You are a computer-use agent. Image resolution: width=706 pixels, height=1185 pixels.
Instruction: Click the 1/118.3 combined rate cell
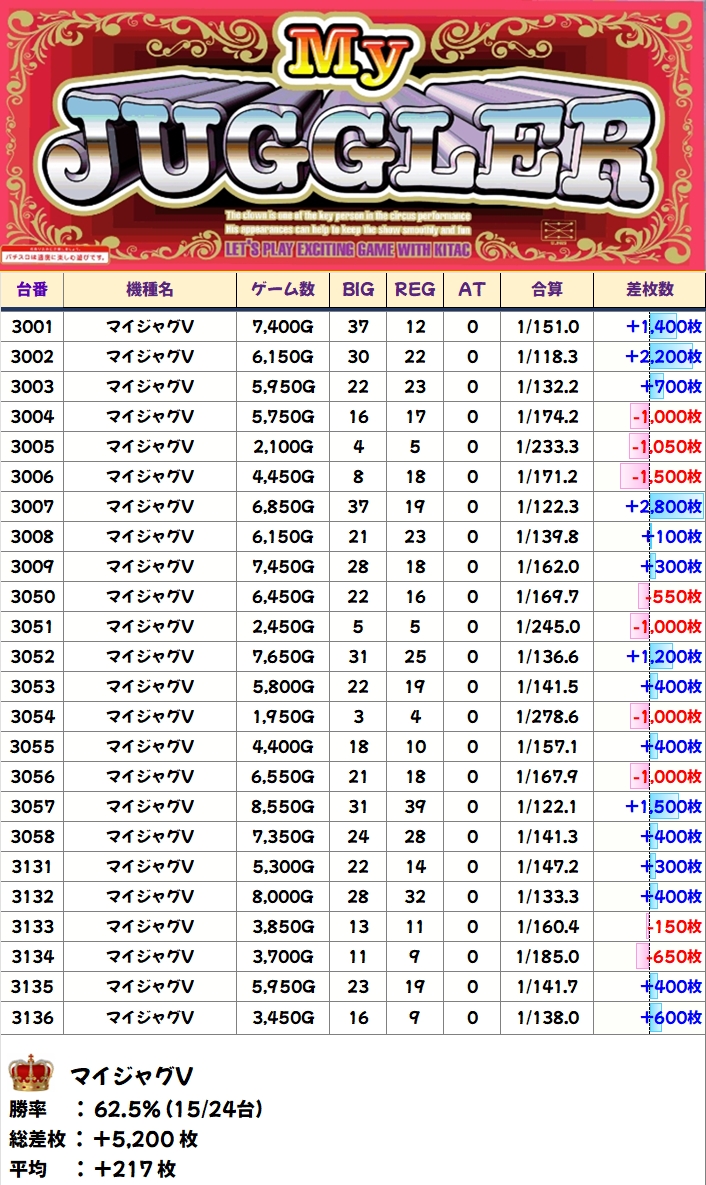[x=547, y=357]
